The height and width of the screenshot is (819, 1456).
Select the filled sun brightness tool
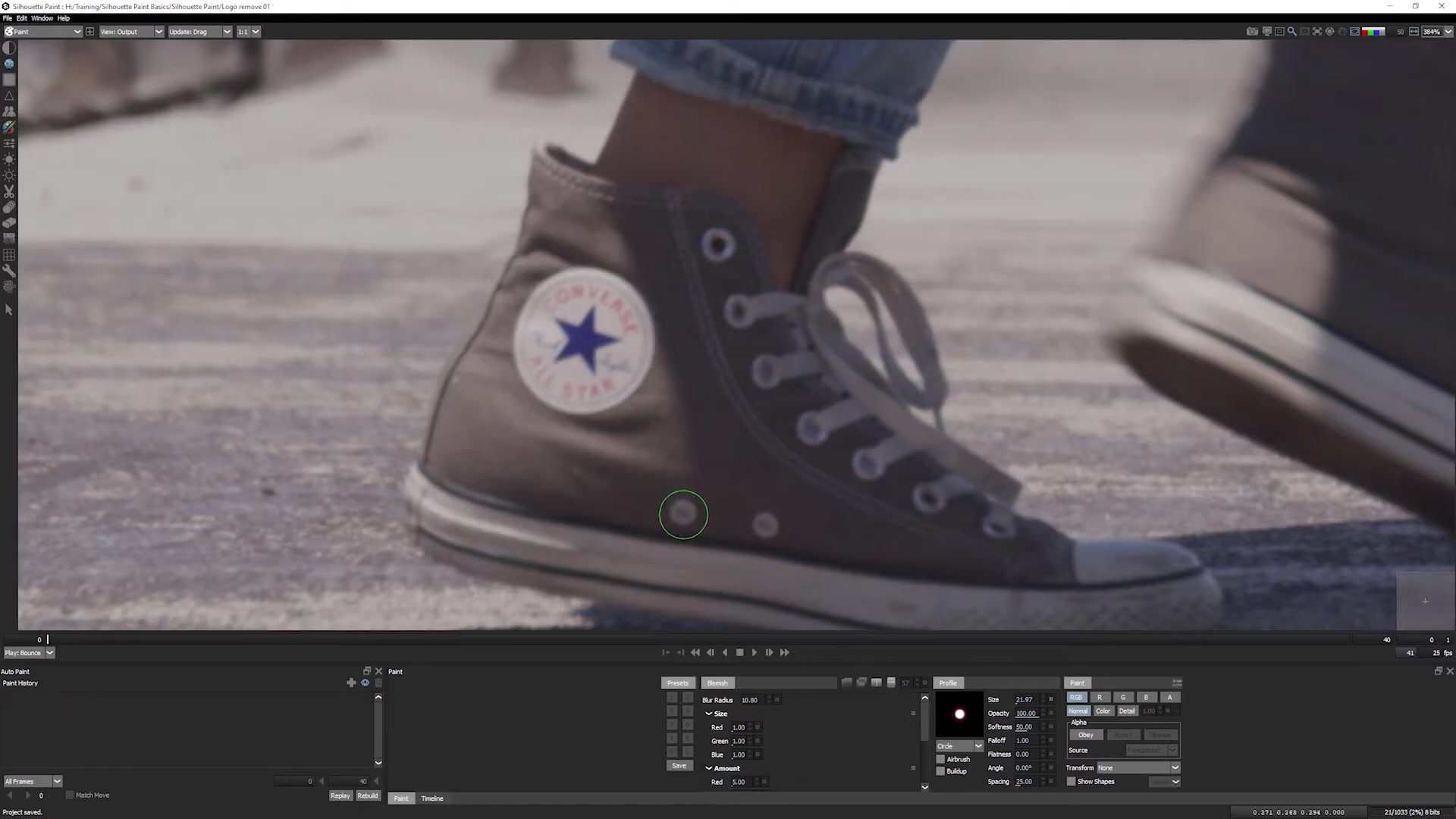[9, 159]
